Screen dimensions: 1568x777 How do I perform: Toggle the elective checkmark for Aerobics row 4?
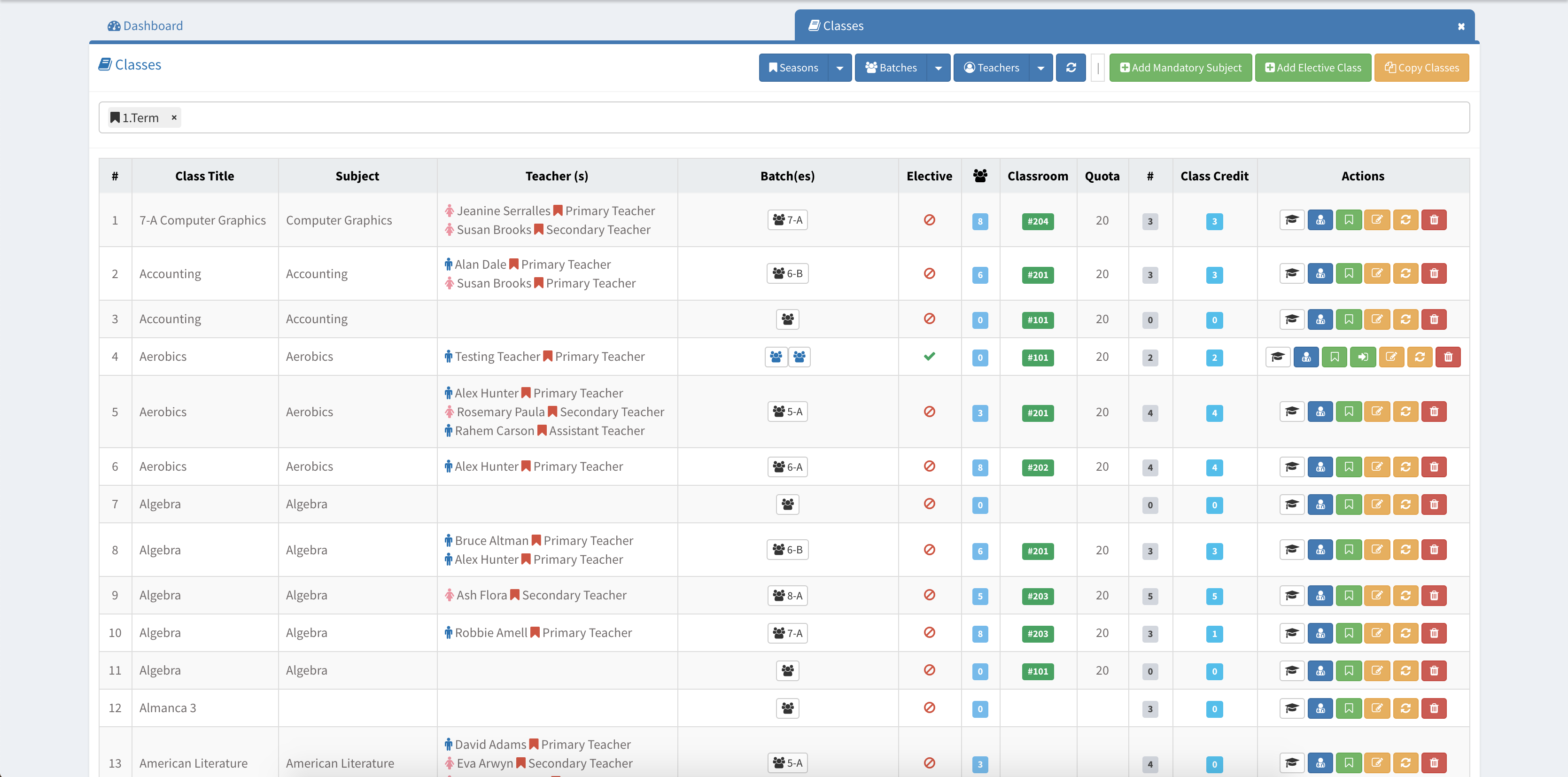click(x=930, y=357)
